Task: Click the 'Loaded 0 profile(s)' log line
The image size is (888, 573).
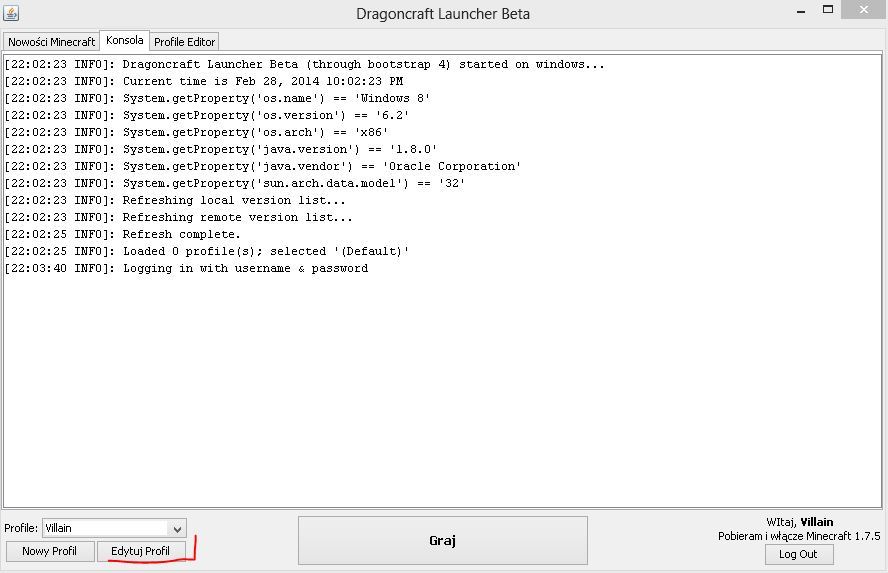Action: pos(207,251)
